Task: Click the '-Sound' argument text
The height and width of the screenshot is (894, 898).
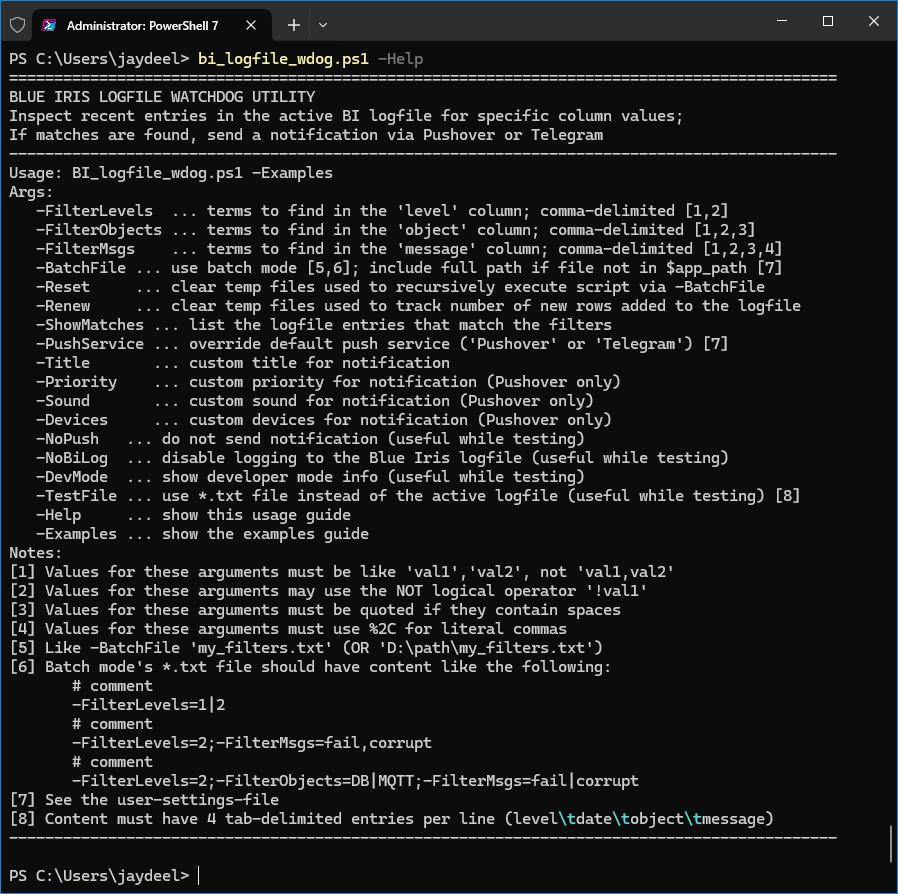Action: point(63,400)
